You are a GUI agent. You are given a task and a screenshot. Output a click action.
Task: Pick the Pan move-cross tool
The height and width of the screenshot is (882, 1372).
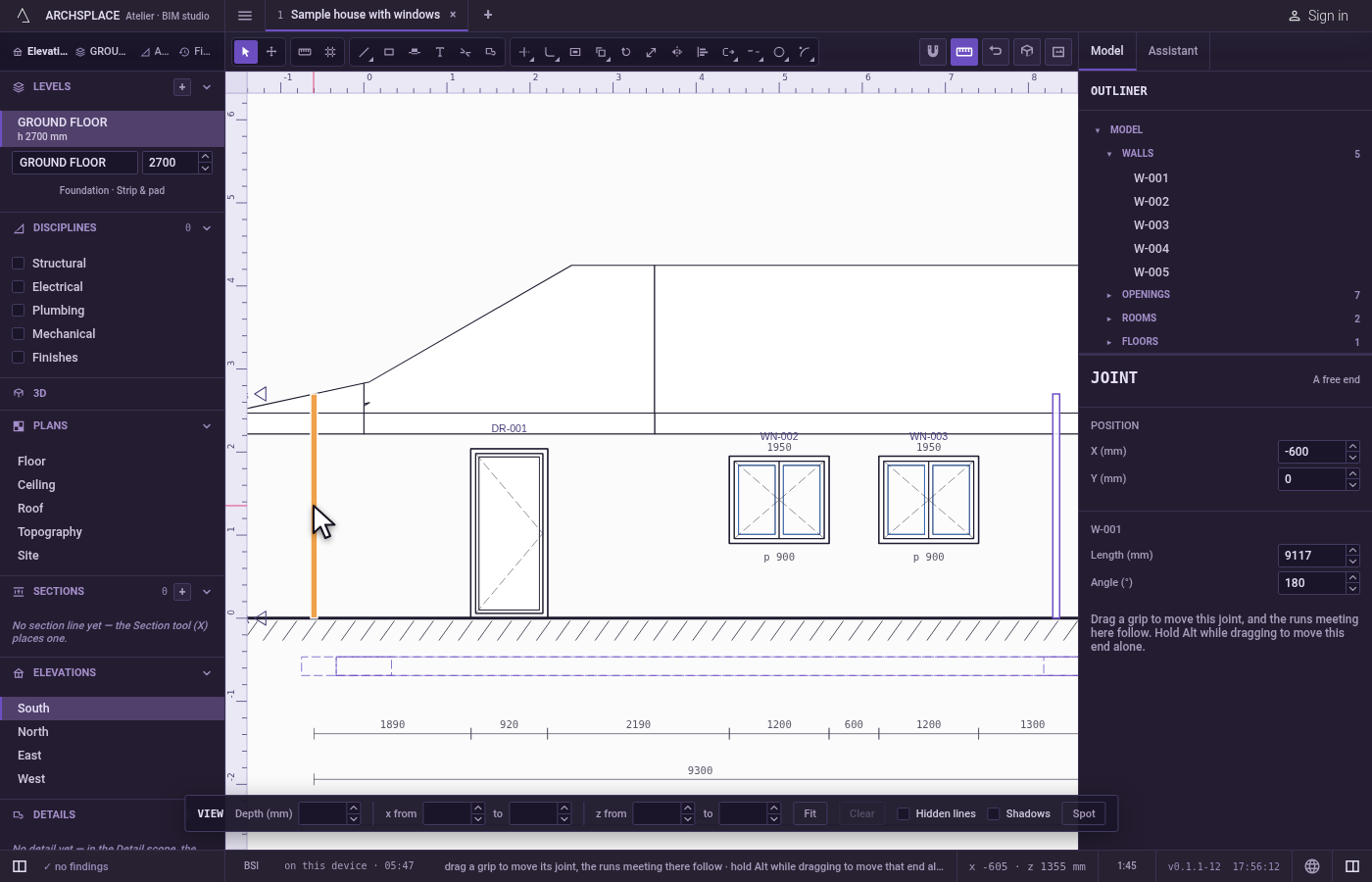[271, 52]
